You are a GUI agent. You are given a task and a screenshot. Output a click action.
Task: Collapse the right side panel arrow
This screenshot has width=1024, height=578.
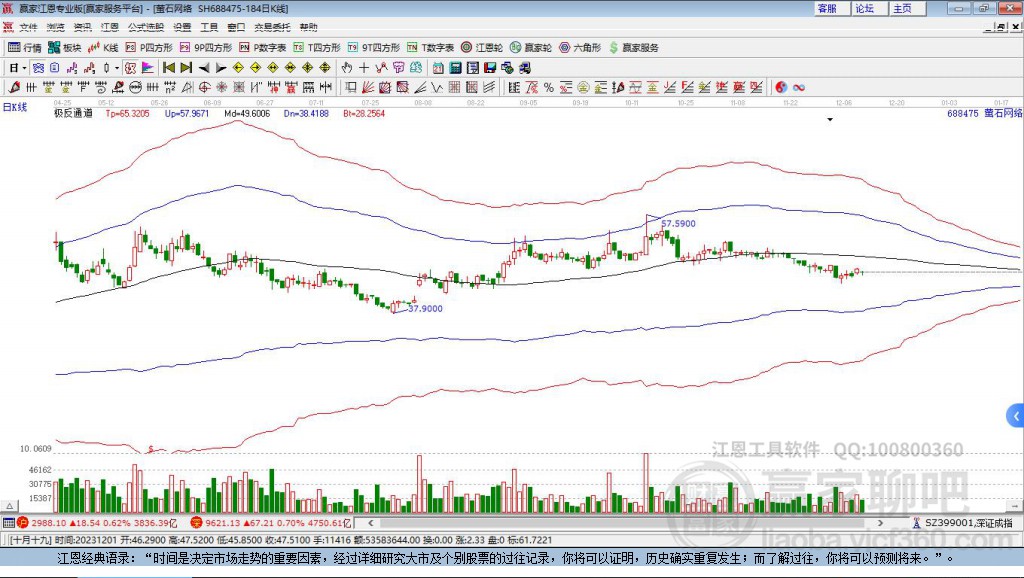pos(1016,416)
